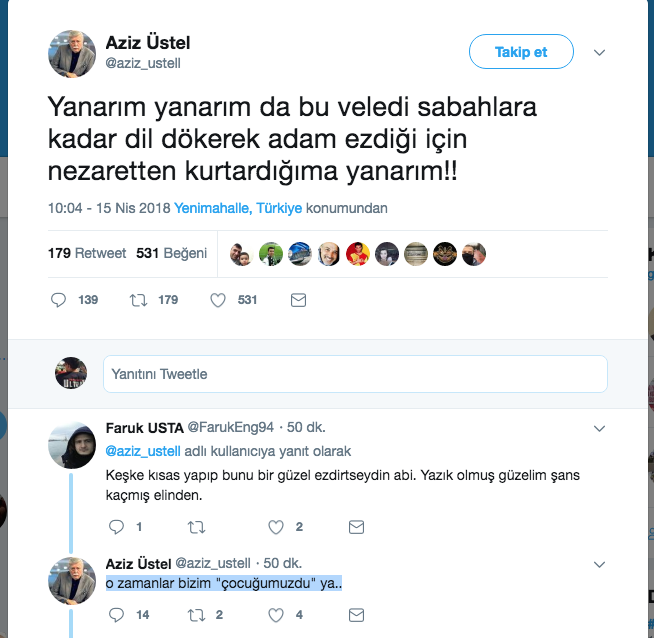The image size is (654, 638).
Task: Like the main tweet with heart icon
Action: (x=218, y=299)
